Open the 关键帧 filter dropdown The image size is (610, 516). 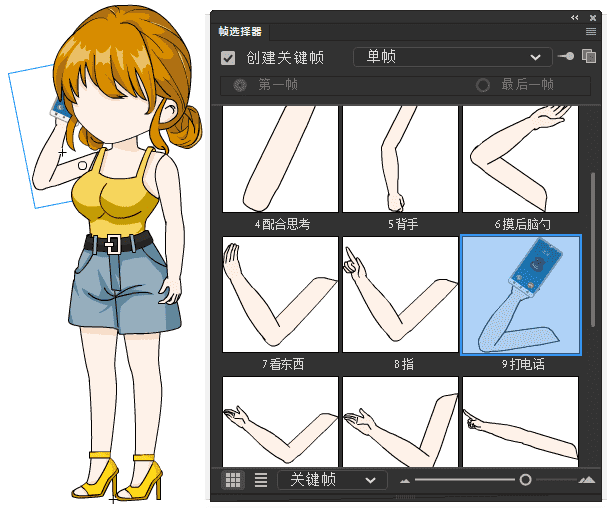332,480
